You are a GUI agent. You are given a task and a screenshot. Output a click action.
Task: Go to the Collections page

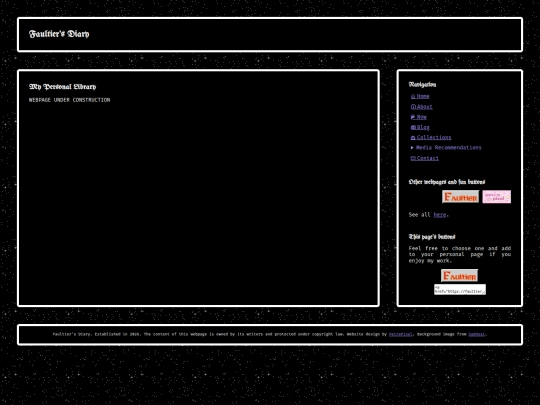[x=431, y=137]
